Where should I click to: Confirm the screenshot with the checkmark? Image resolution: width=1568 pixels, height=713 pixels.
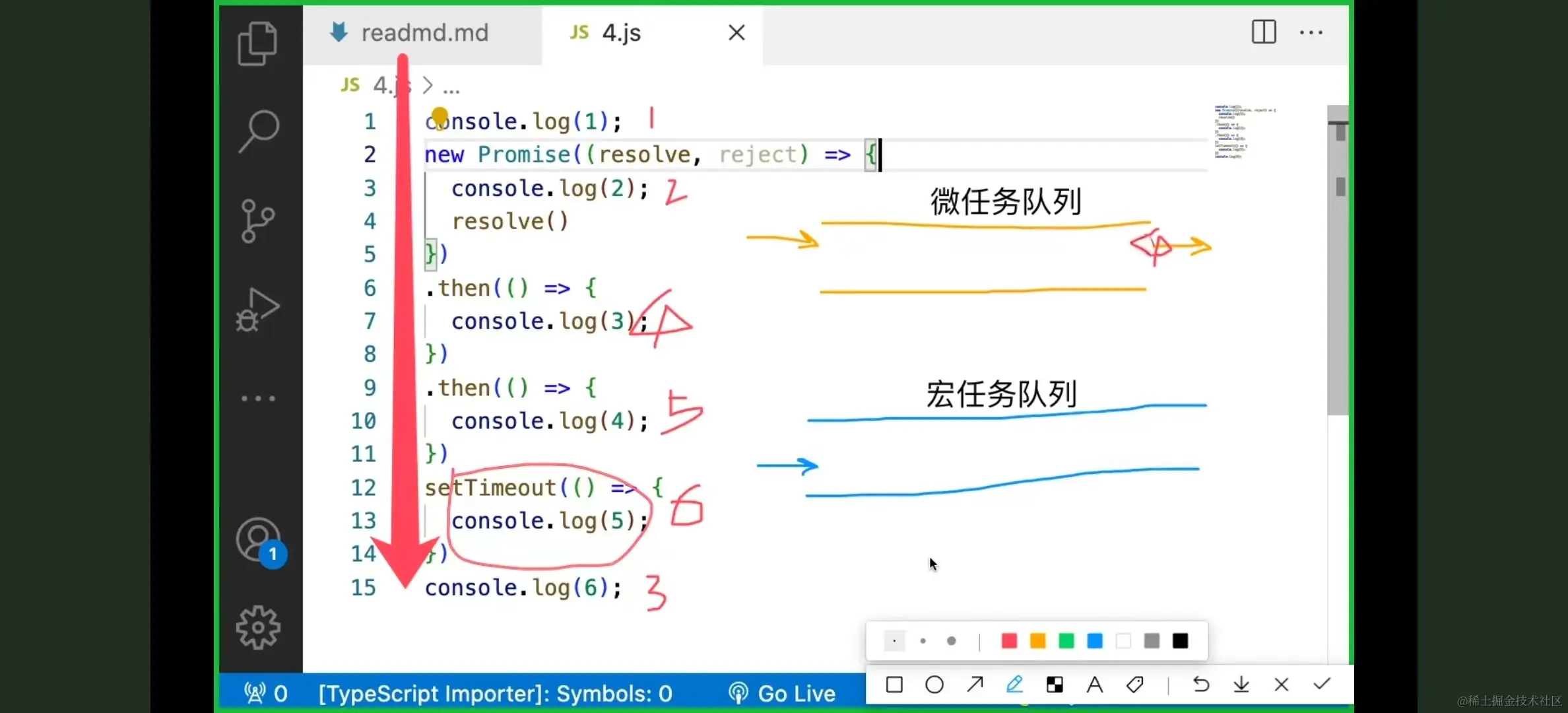point(1322,685)
